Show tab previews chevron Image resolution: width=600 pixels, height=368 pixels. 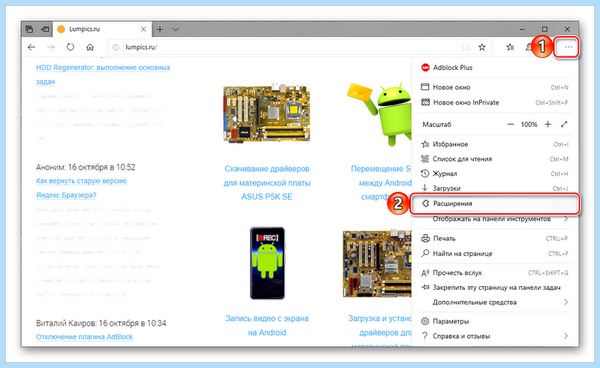[x=175, y=29]
